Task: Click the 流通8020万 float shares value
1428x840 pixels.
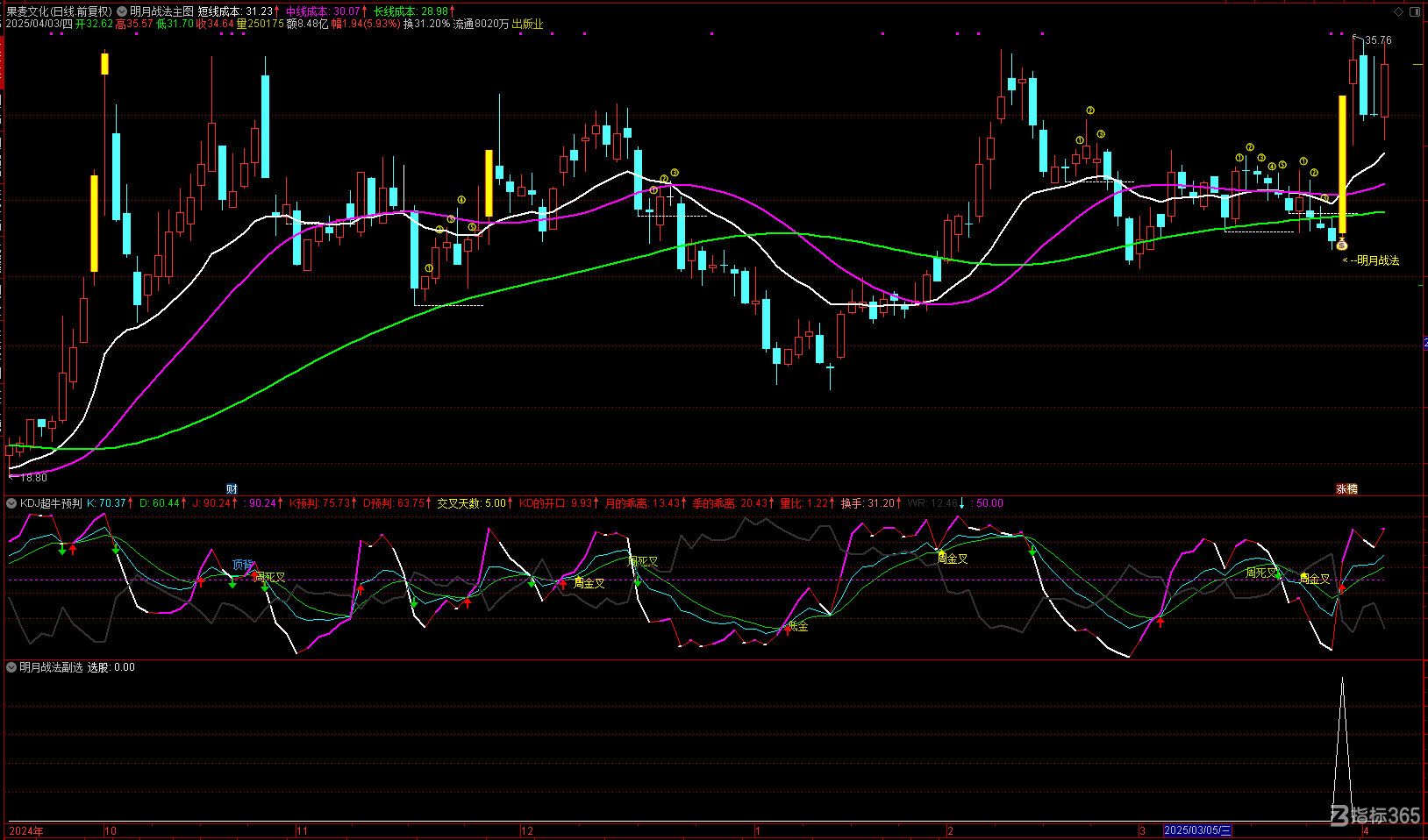Action: [x=481, y=24]
